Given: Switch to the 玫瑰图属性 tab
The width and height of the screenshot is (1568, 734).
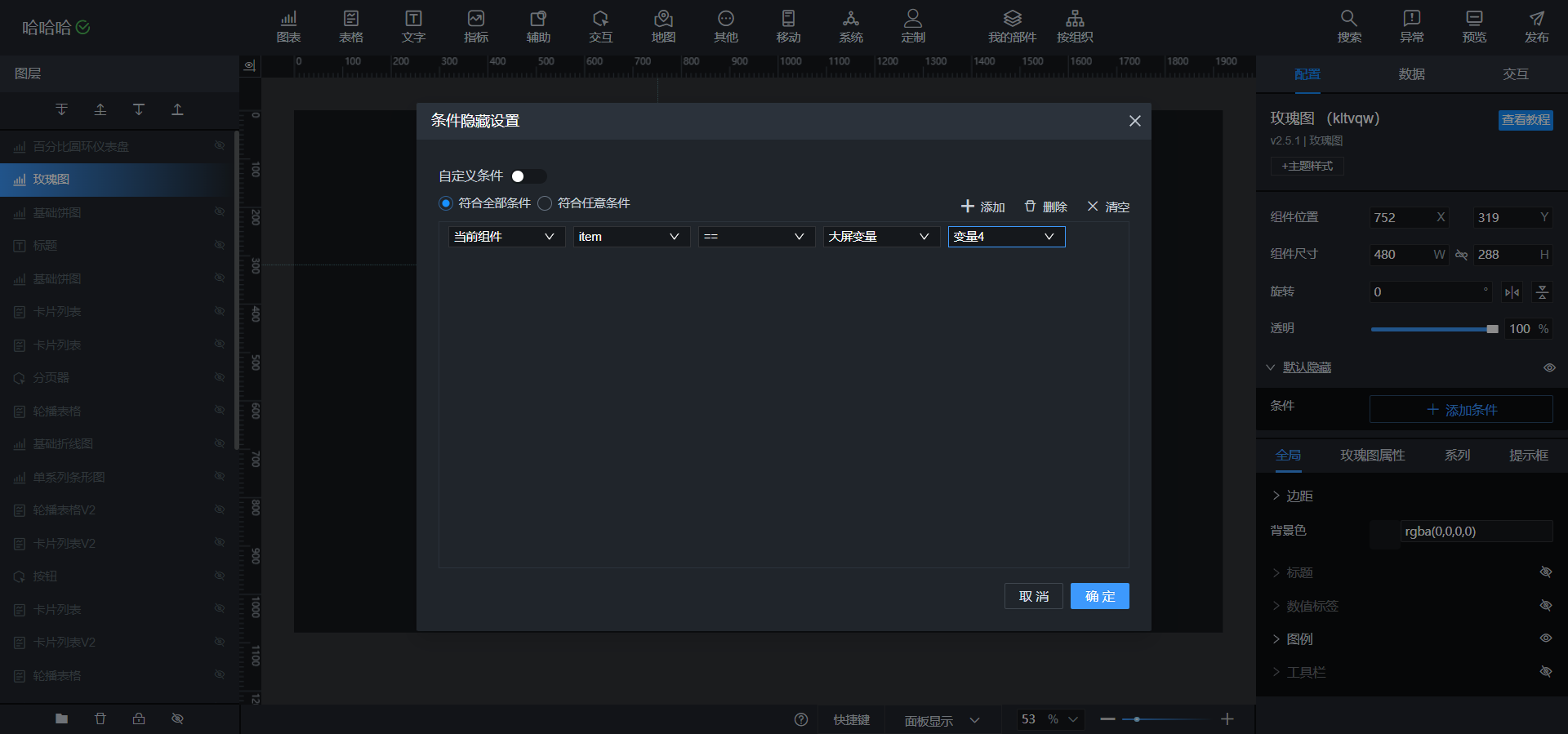Looking at the screenshot, I should (1373, 456).
